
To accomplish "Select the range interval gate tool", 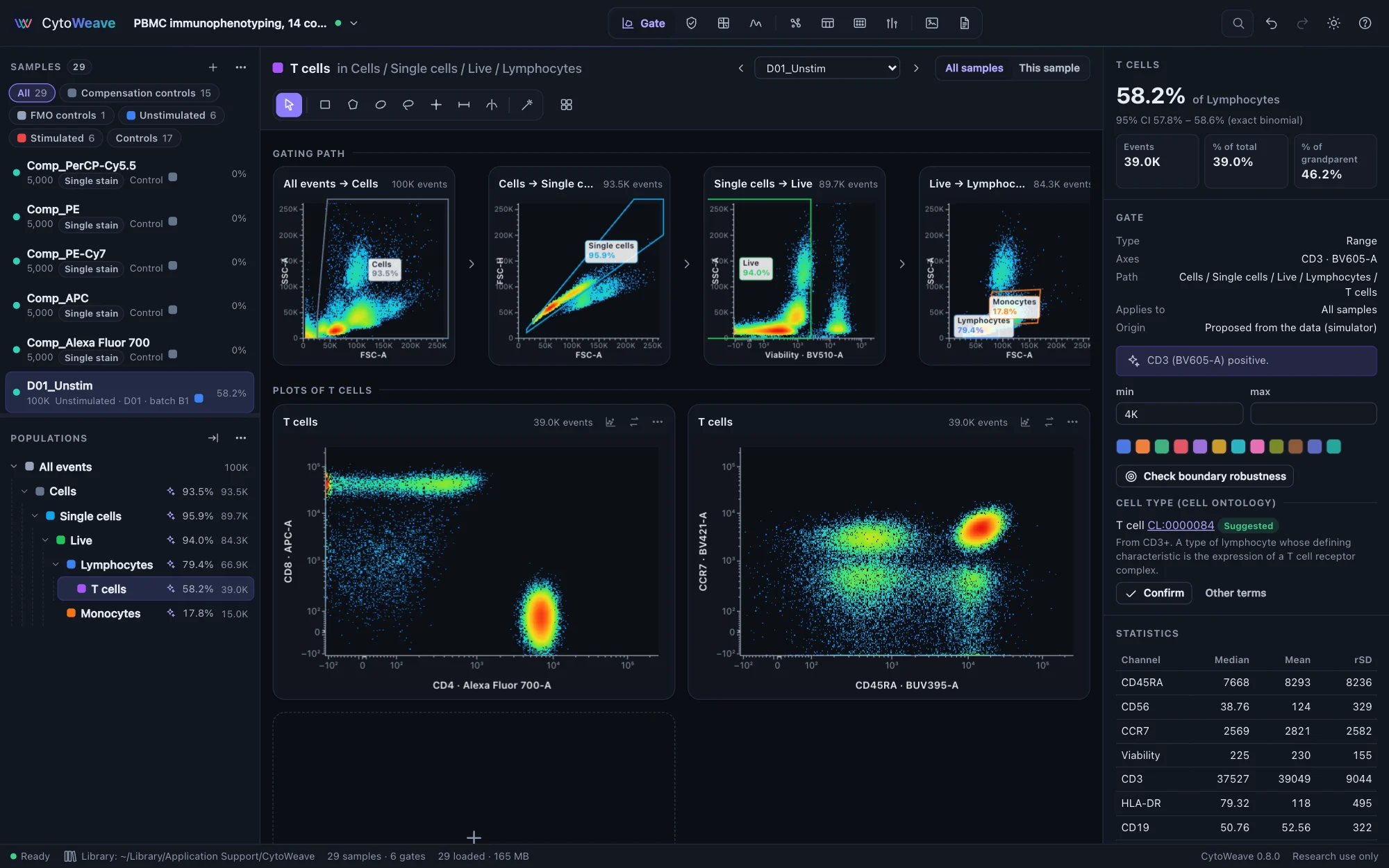I will coord(464,105).
